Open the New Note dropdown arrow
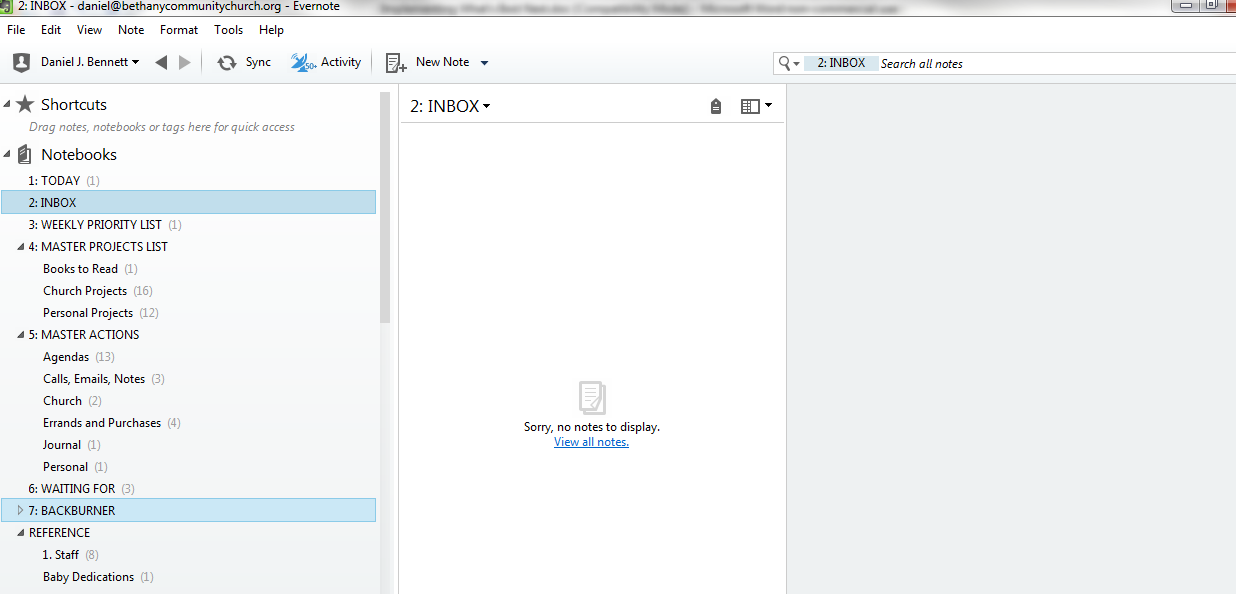The image size is (1236, 594). [x=485, y=63]
